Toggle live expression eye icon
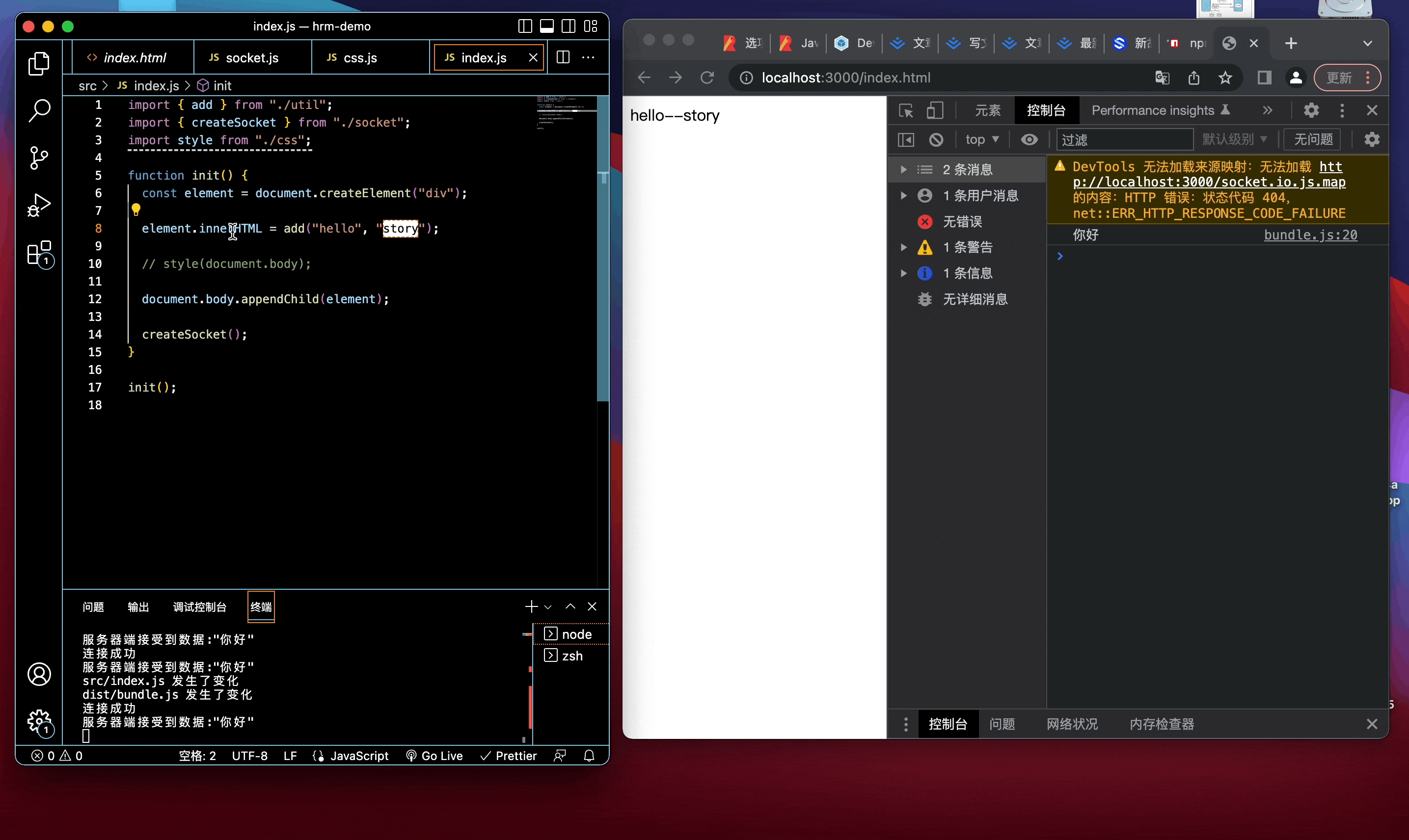Viewport: 1409px width, 840px height. pyautogui.click(x=1029, y=140)
